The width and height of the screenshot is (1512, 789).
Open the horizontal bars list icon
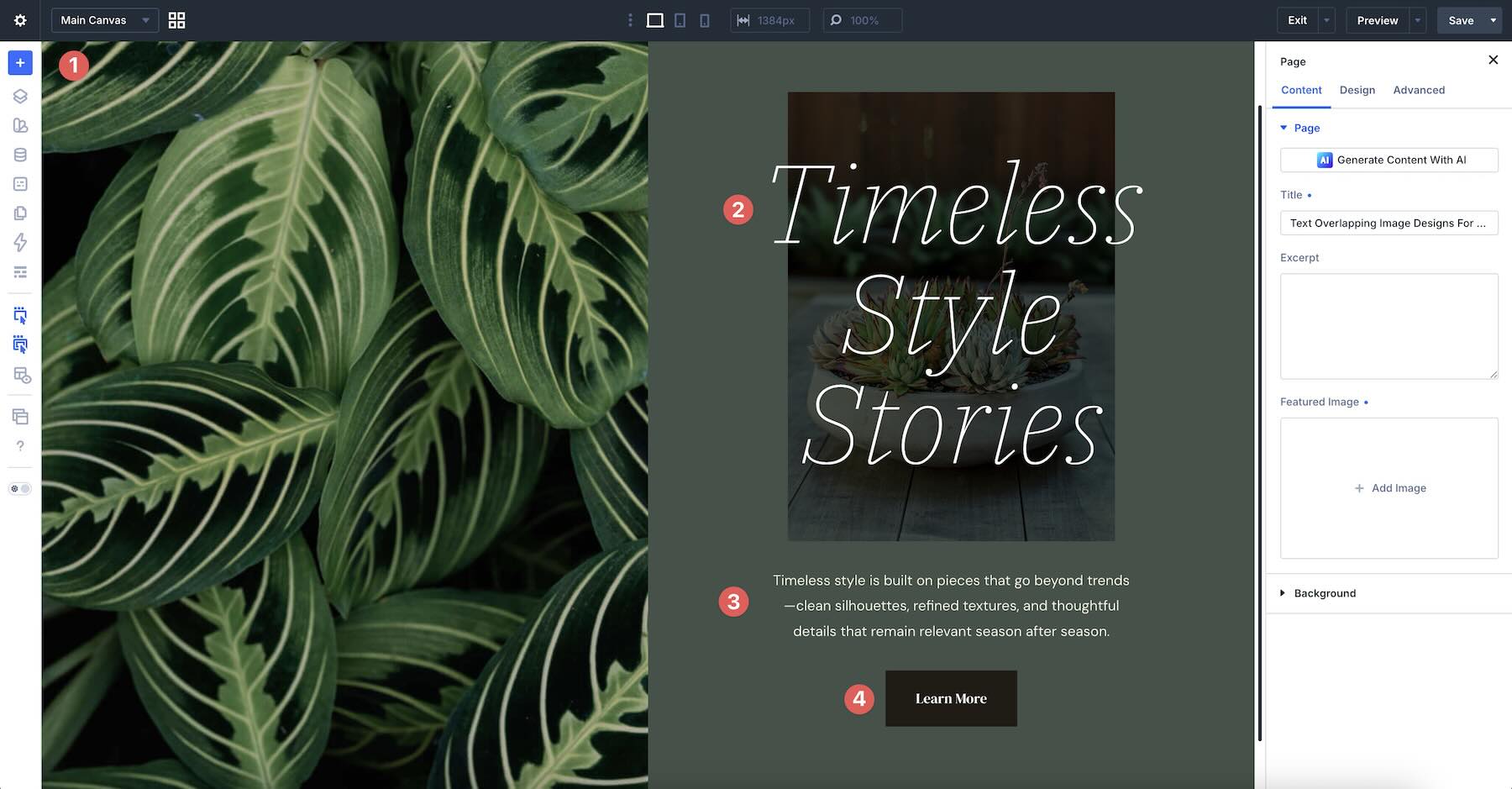[x=20, y=272]
